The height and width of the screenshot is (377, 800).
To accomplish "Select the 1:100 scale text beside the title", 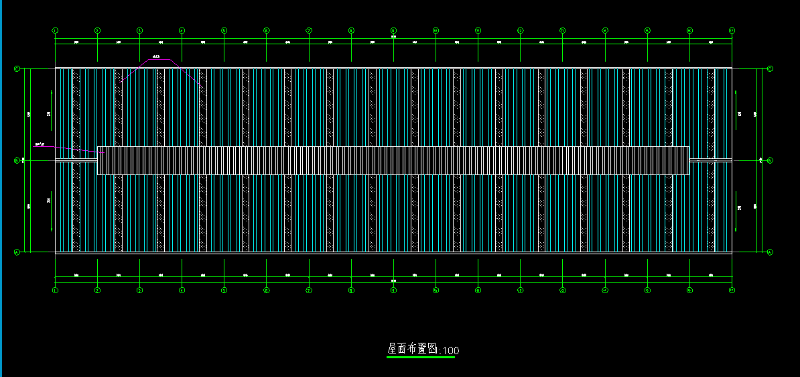I will coord(449,351).
